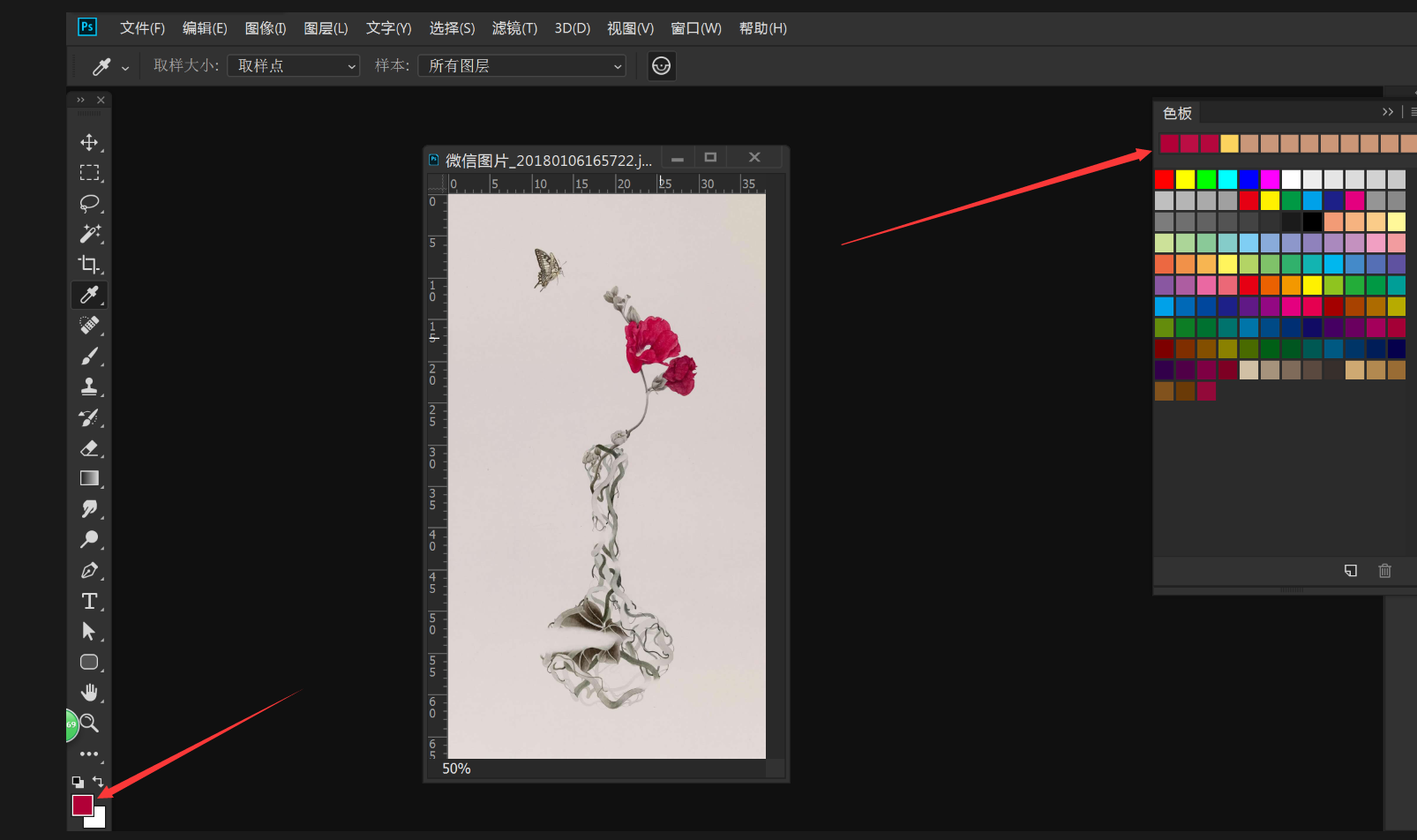
Task: Select the Smudge tool
Action: [89, 509]
